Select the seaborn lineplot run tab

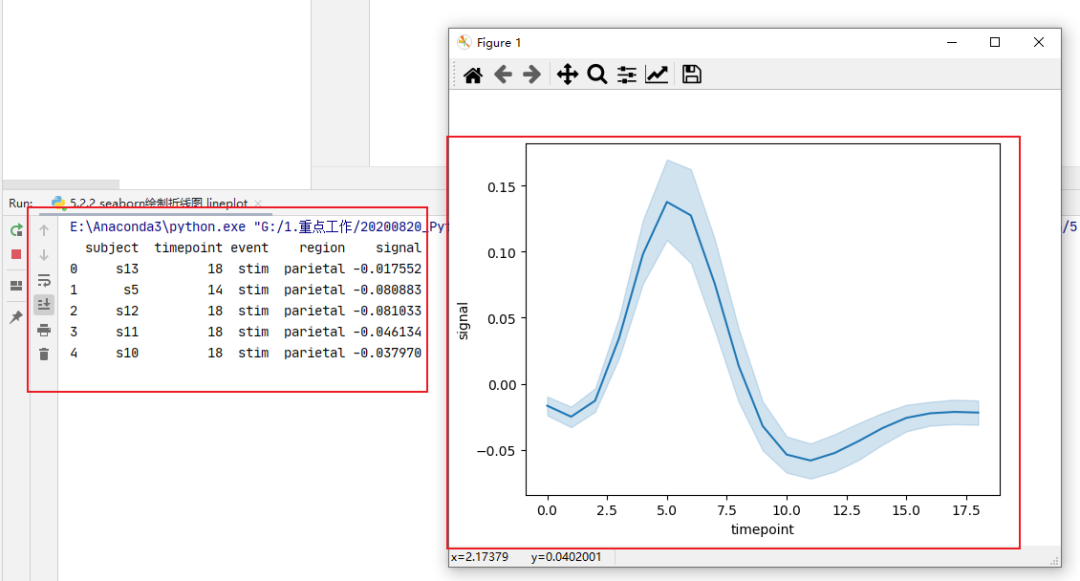(x=150, y=203)
